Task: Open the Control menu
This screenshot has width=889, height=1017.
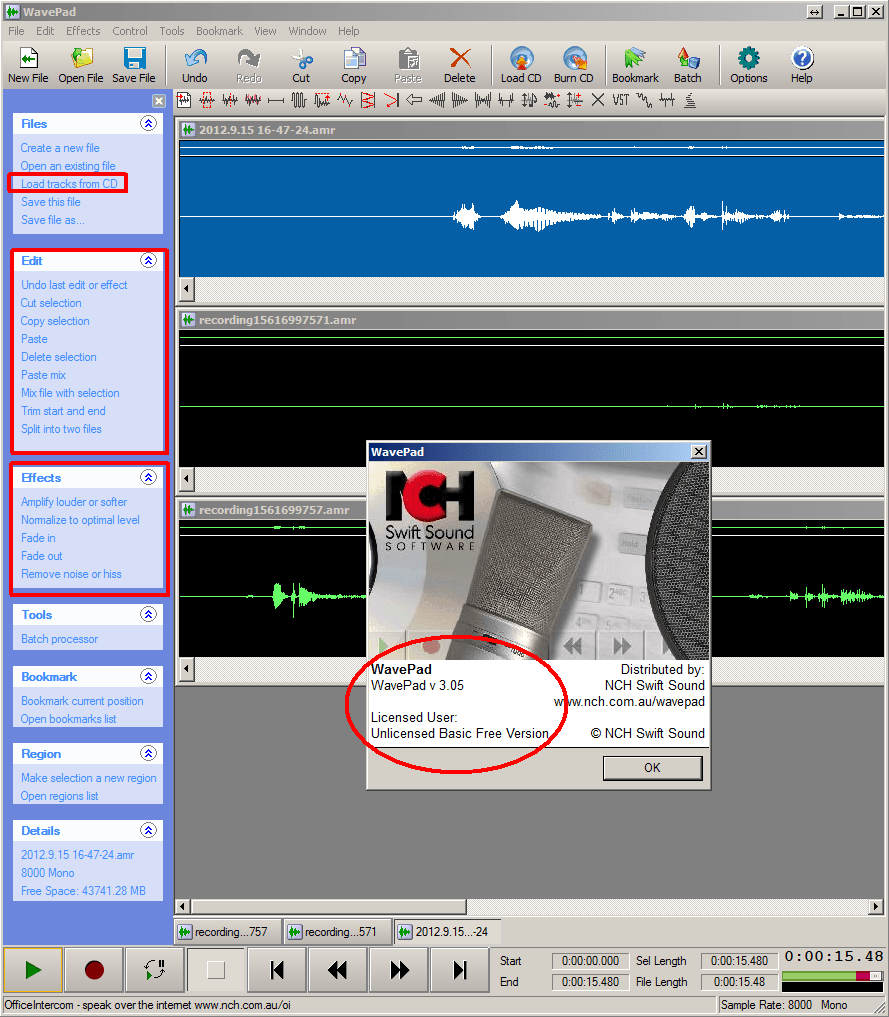Action: [x=130, y=31]
